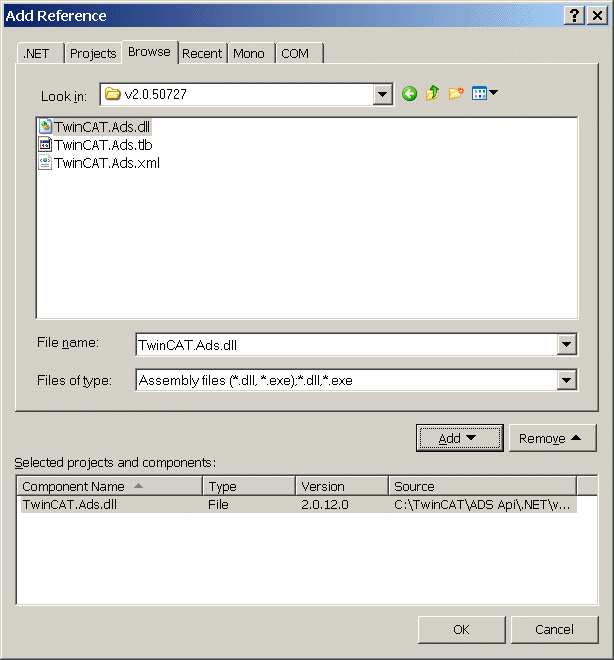Image resolution: width=614 pixels, height=660 pixels.
Task: Select TwinCAT.Ads.xml in file list
Action: (x=107, y=163)
